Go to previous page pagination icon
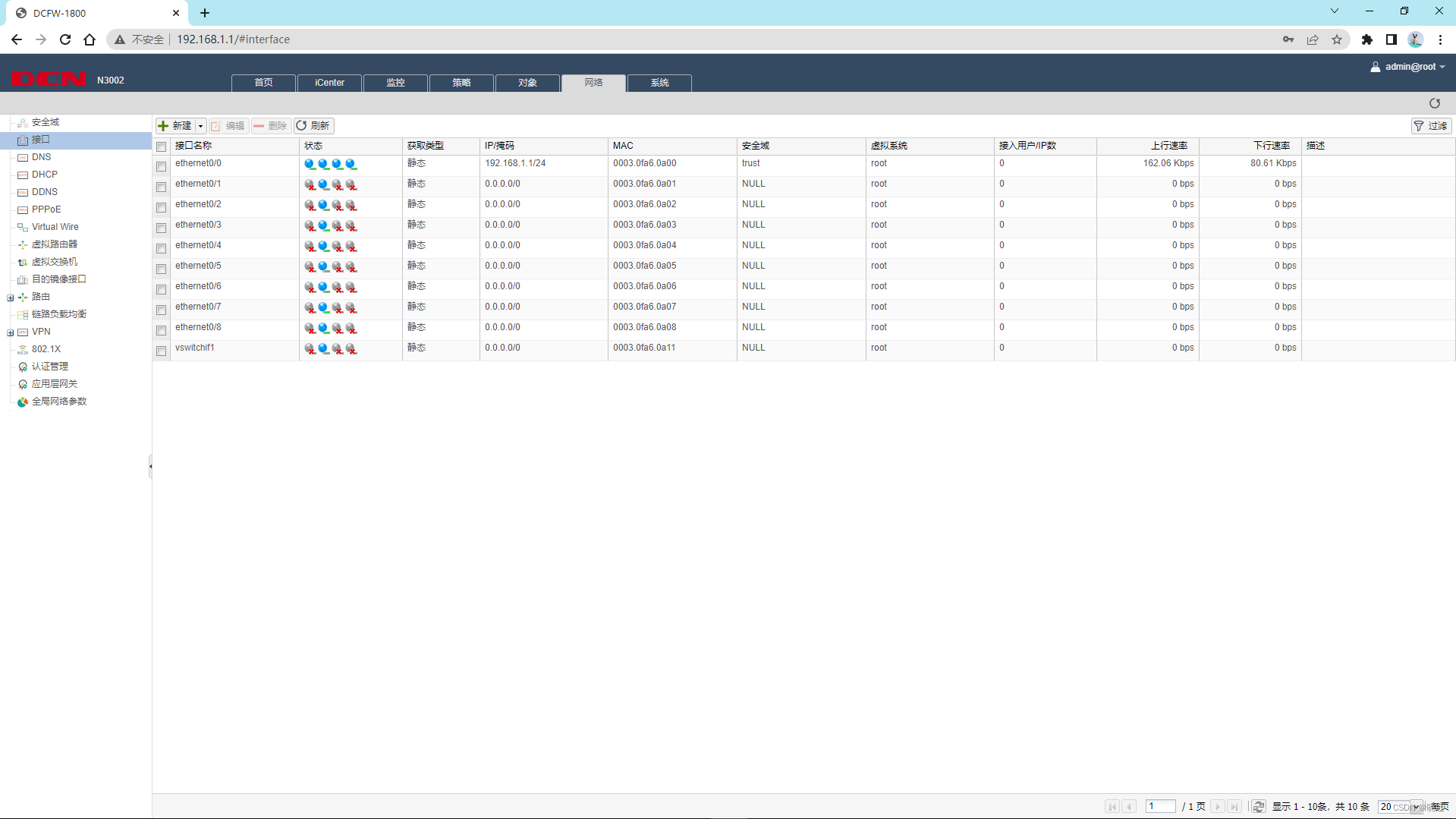The height and width of the screenshot is (819, 1456). 1129,806
